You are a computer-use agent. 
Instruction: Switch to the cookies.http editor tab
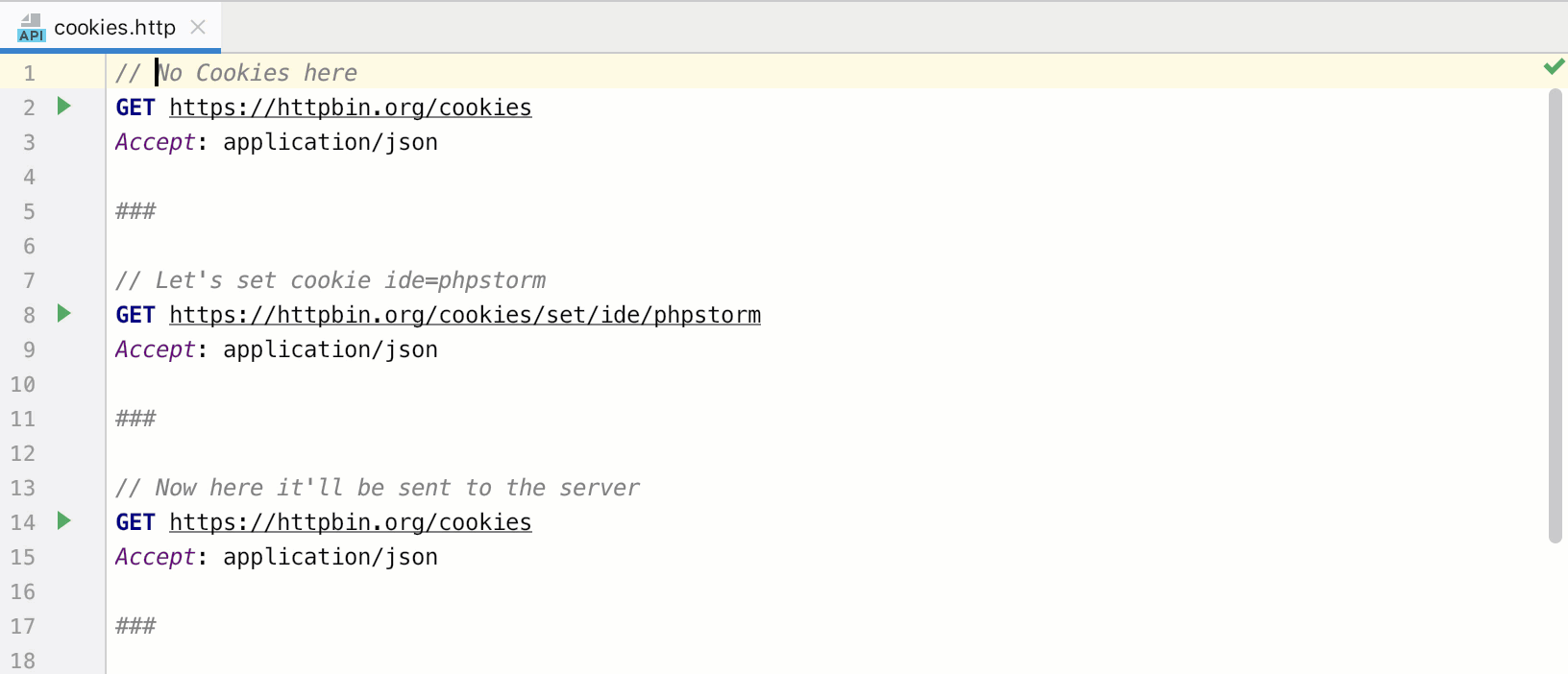115,28
